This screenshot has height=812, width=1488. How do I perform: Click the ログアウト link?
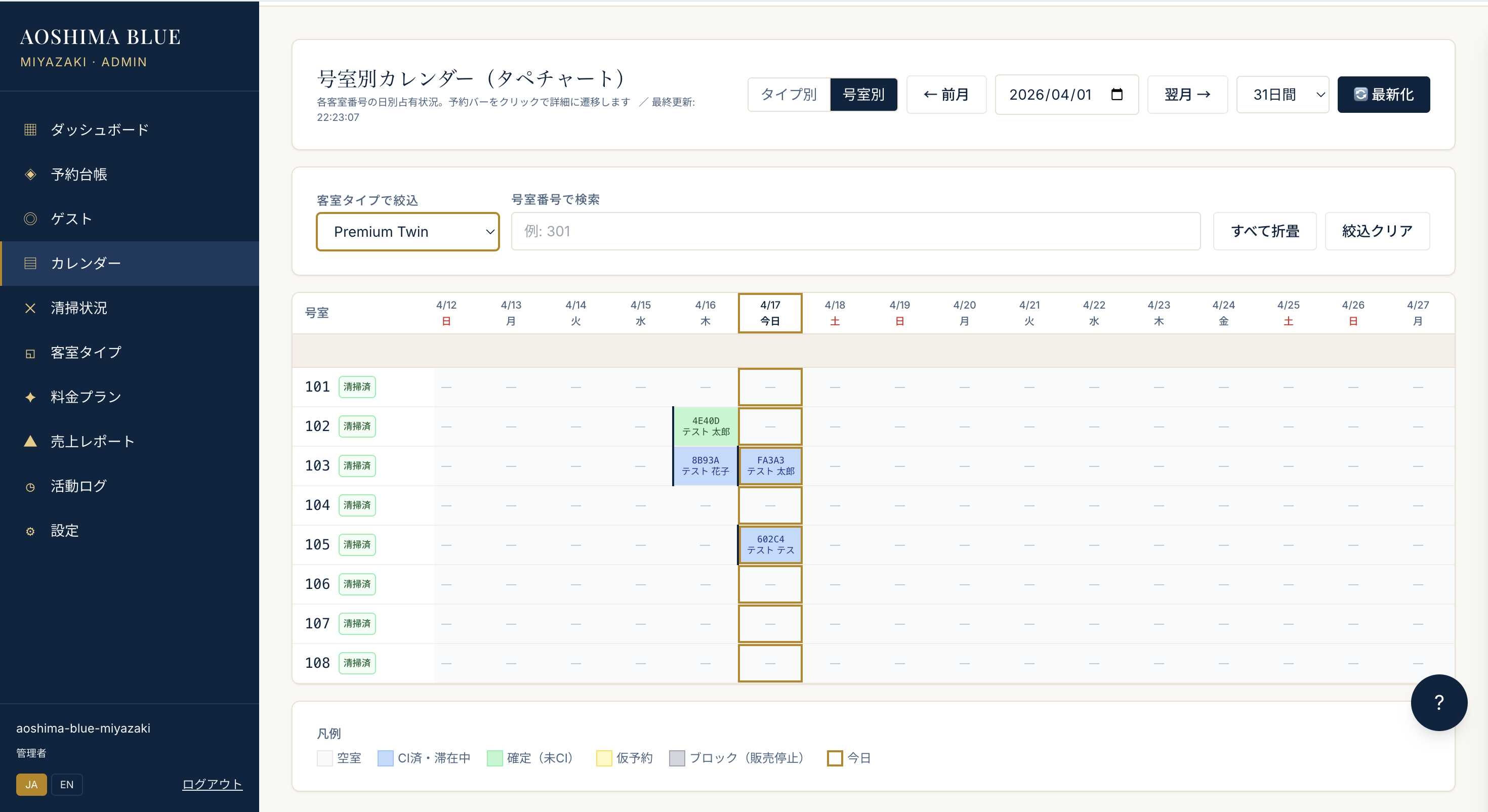point(212,784)
